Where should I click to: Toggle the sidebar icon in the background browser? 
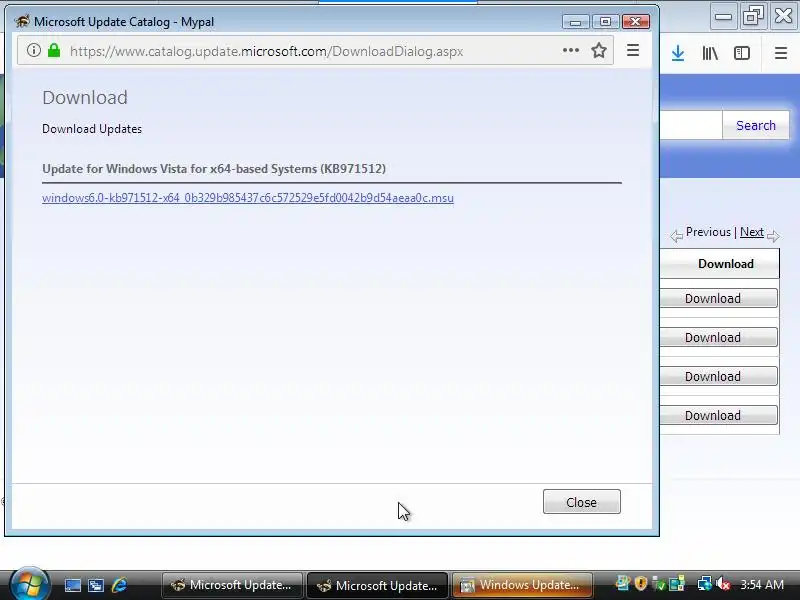pyautogui.click(x=742, y=53)
